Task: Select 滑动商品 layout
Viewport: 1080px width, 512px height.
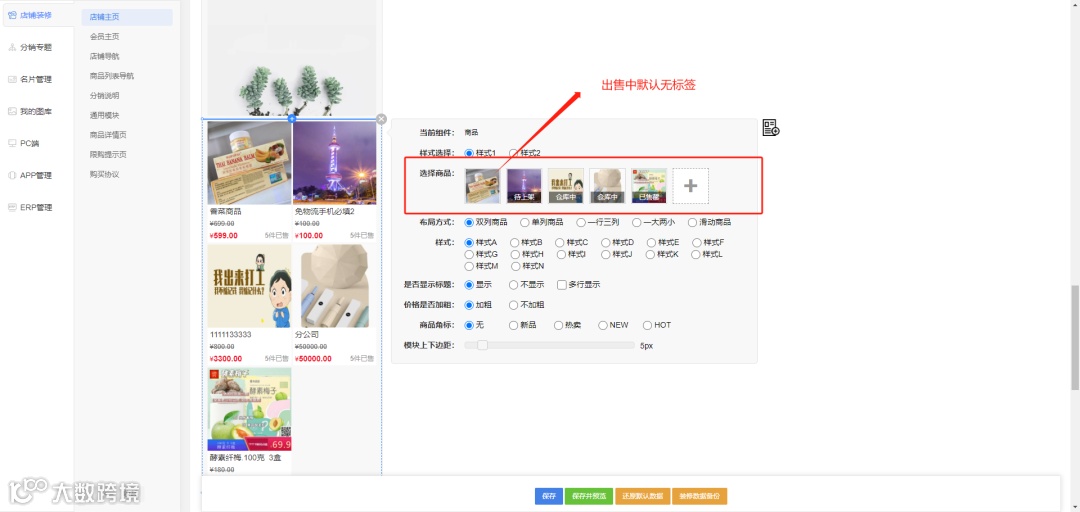Action: click(x=692, y=223)
